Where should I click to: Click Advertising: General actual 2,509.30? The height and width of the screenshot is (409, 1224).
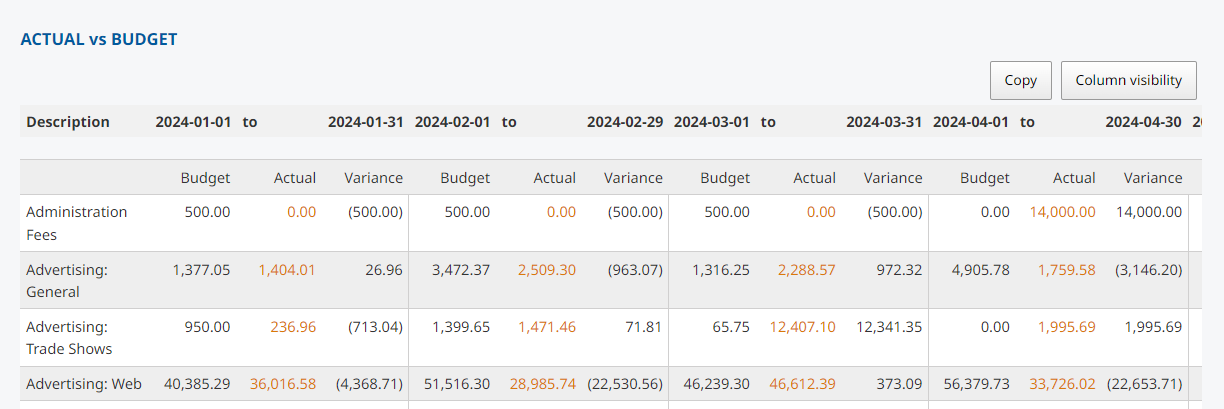coord(547,269)
